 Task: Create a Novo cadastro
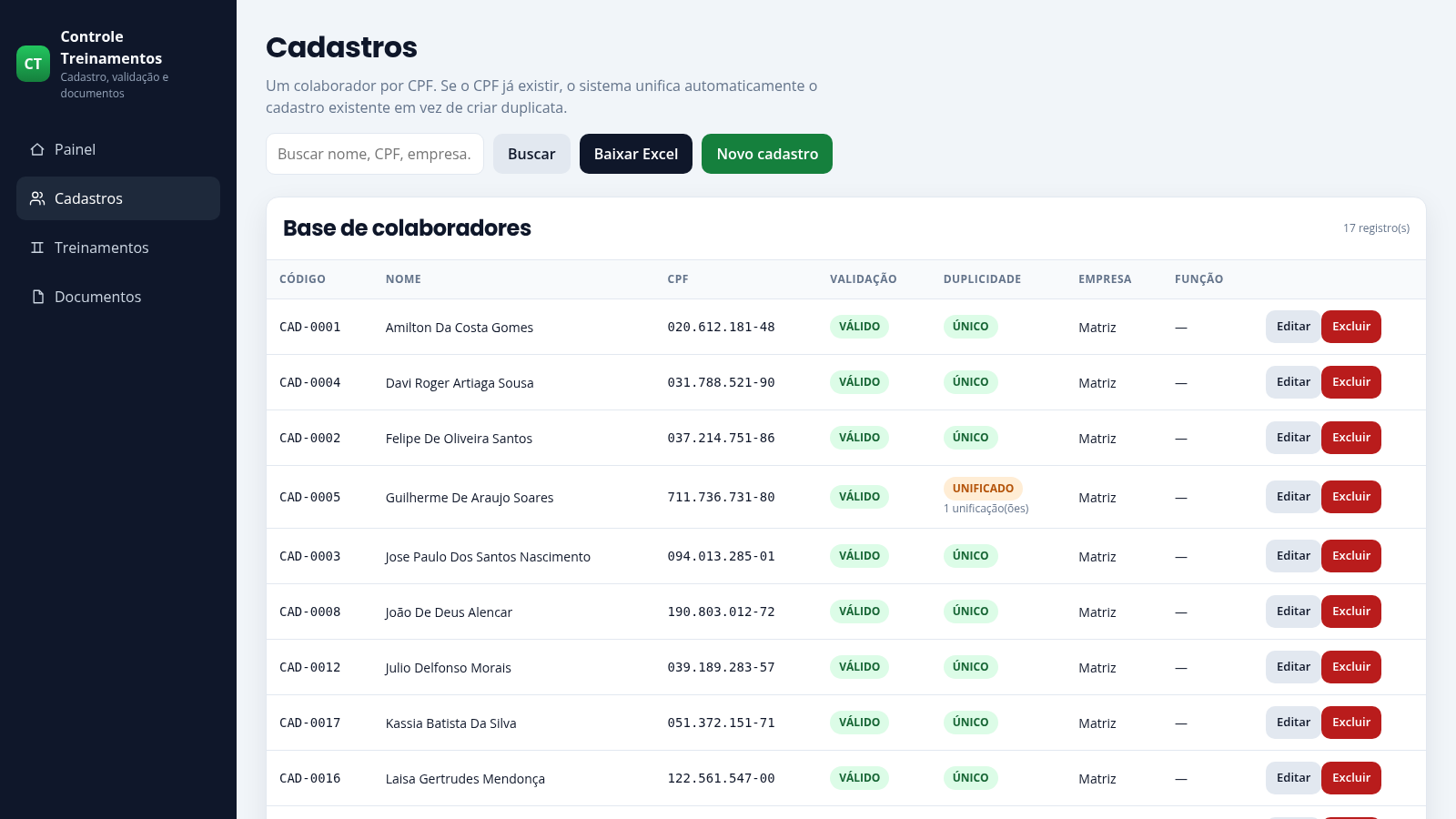coord(767,154)
